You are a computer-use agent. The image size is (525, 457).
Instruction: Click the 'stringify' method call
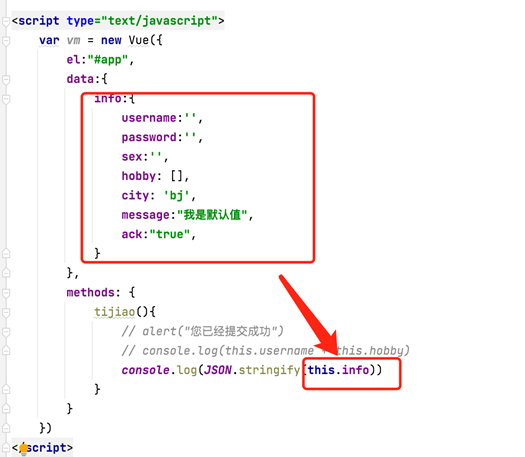click(x=269, y=370)
